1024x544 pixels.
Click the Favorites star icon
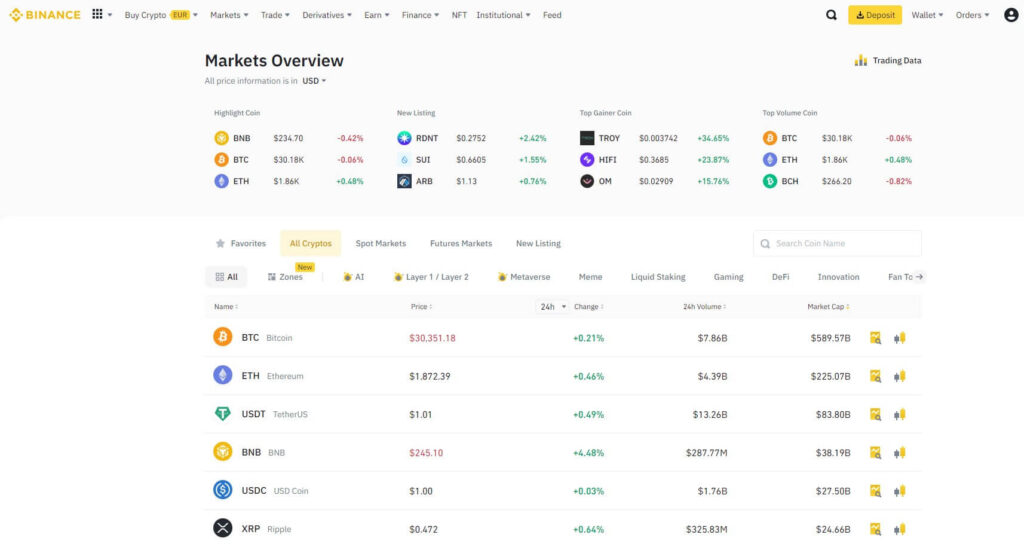point(220,243)
